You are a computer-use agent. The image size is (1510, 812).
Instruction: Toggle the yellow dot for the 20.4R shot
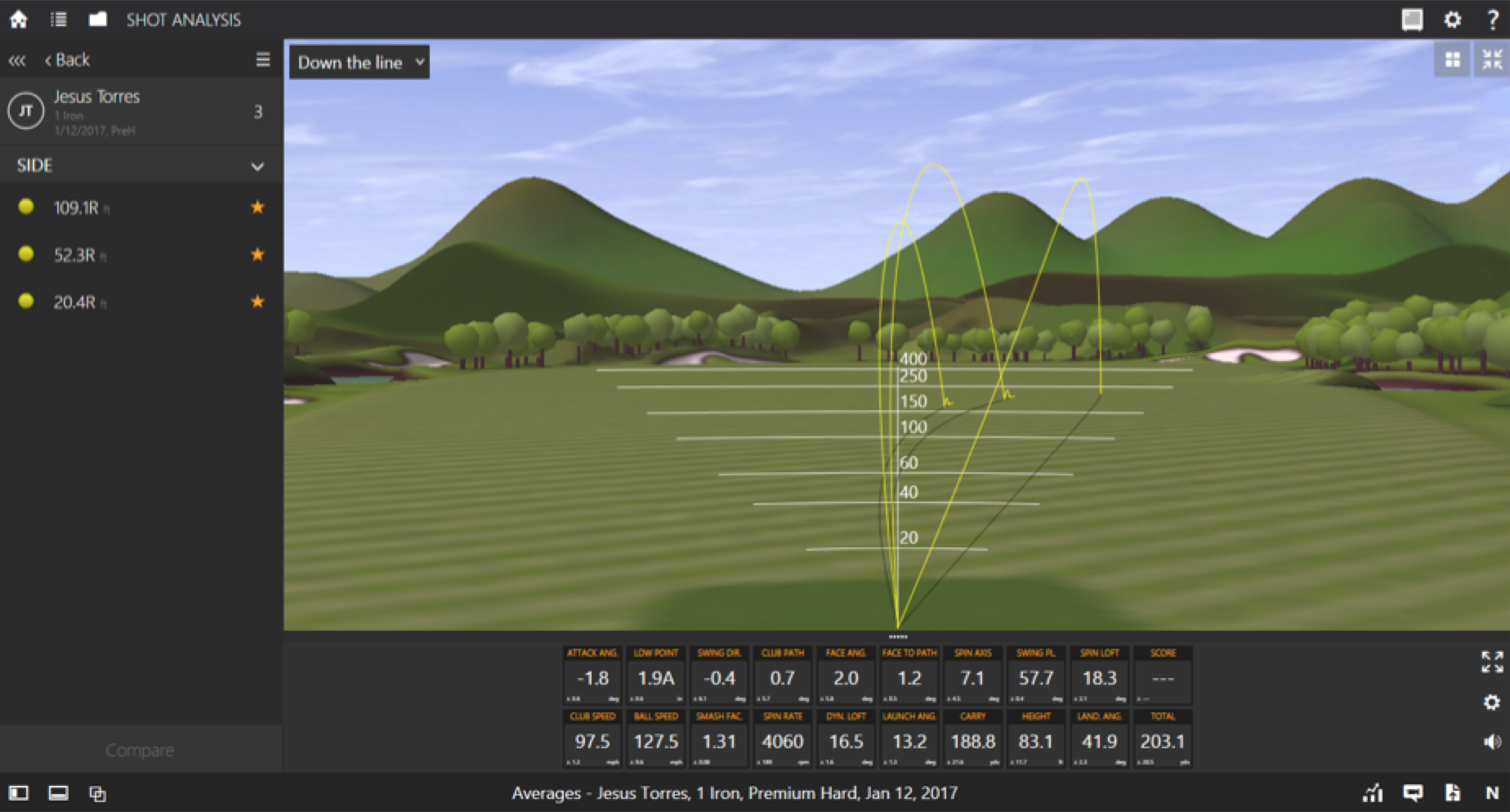pos(26,301)
